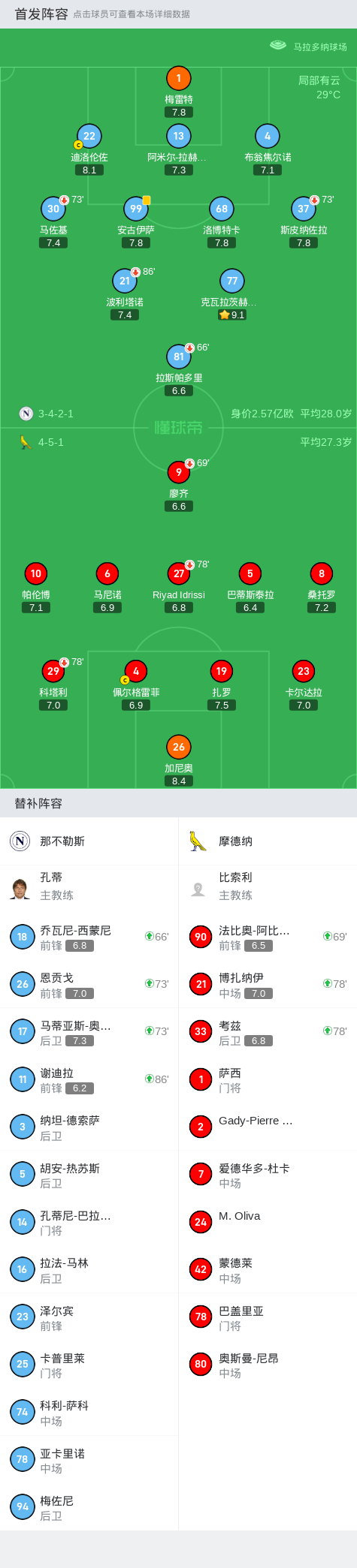Image resolution: width=357 pixels, height=1568 pixels.
Task: Click the Modena canary logo in substitutes
Action: [198, 841]
